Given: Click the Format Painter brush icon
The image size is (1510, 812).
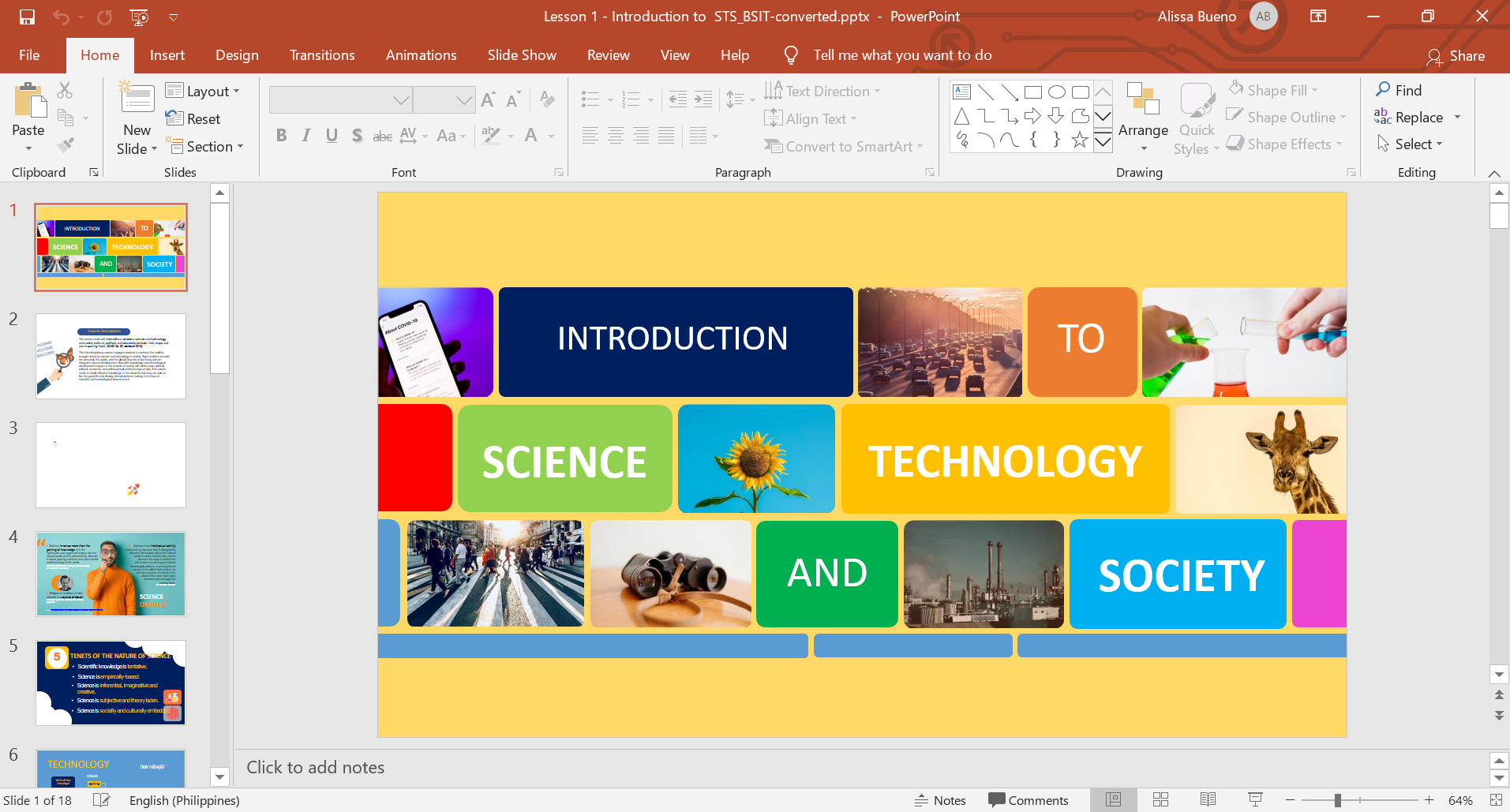Looking at the screenshot, I should coord(66,145).
